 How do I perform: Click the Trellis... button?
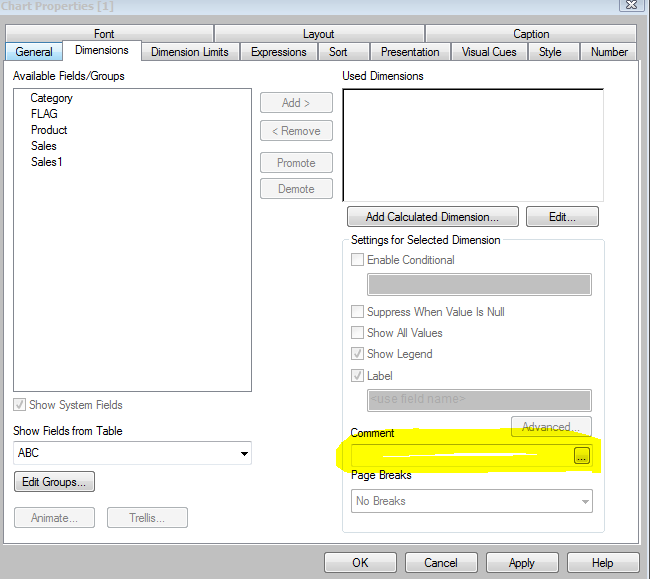tap(147, 518)
